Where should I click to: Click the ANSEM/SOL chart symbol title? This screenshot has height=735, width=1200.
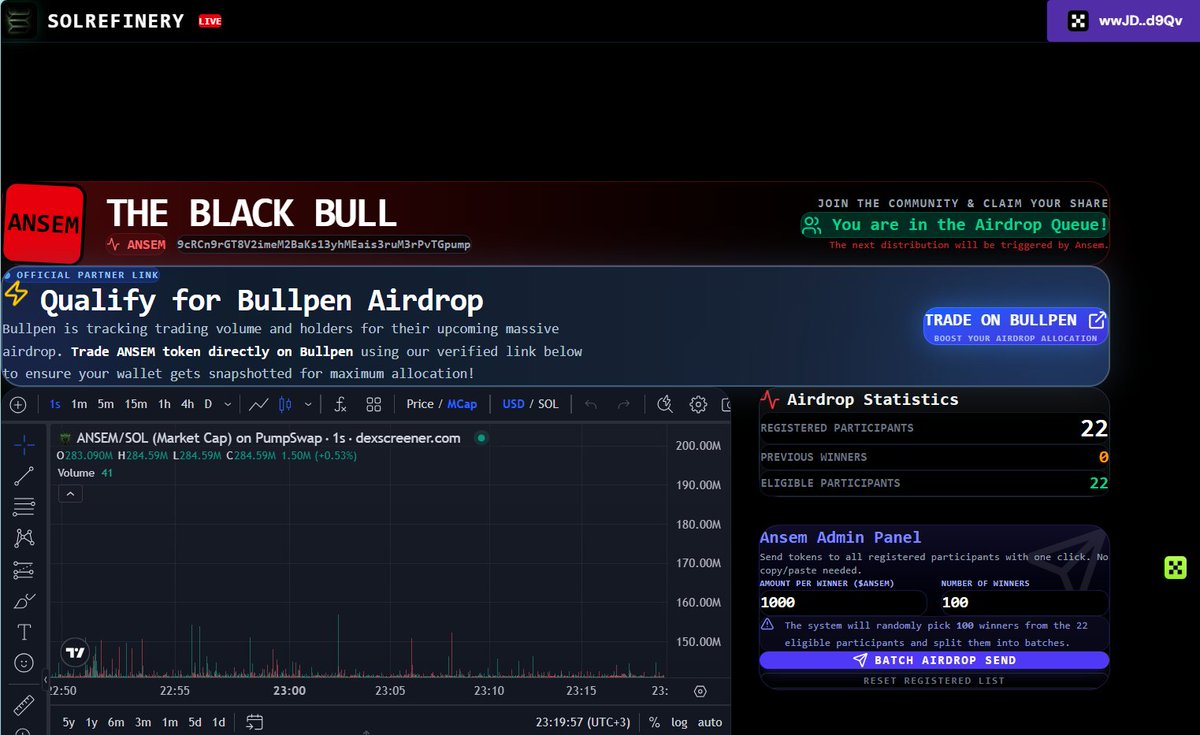click(268, 438)
